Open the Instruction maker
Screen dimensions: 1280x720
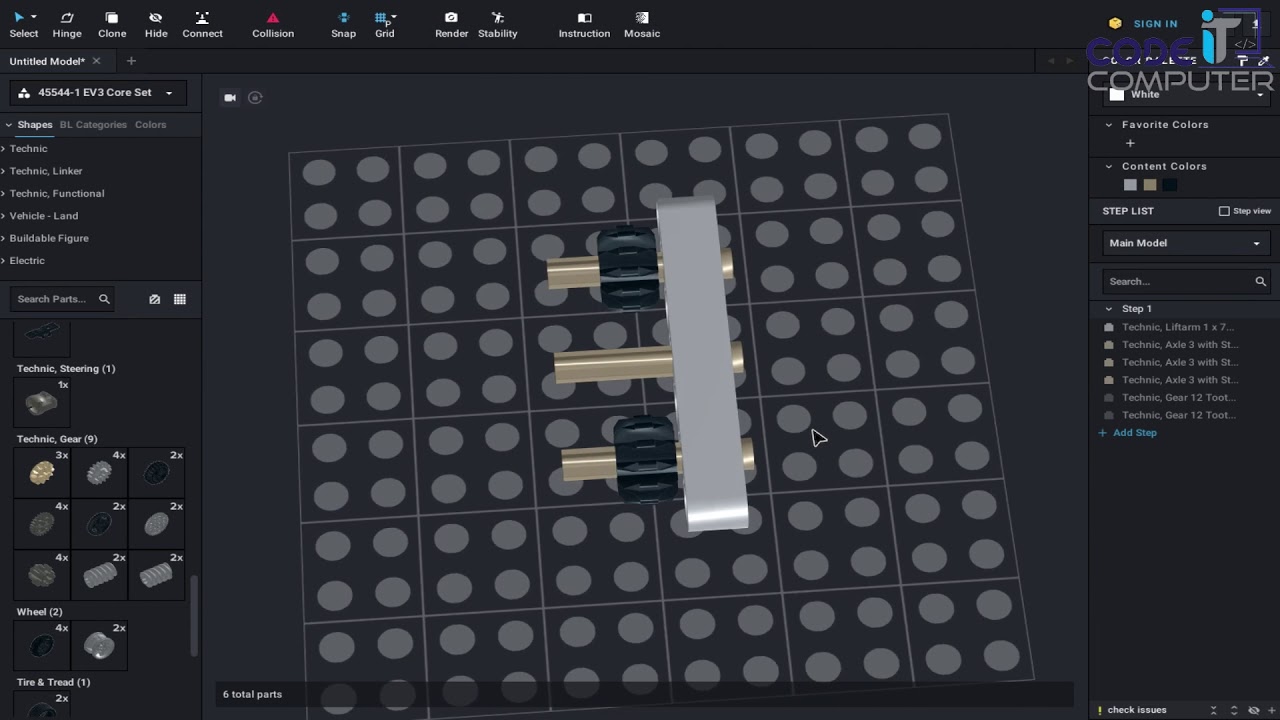[x=584, y=24]
